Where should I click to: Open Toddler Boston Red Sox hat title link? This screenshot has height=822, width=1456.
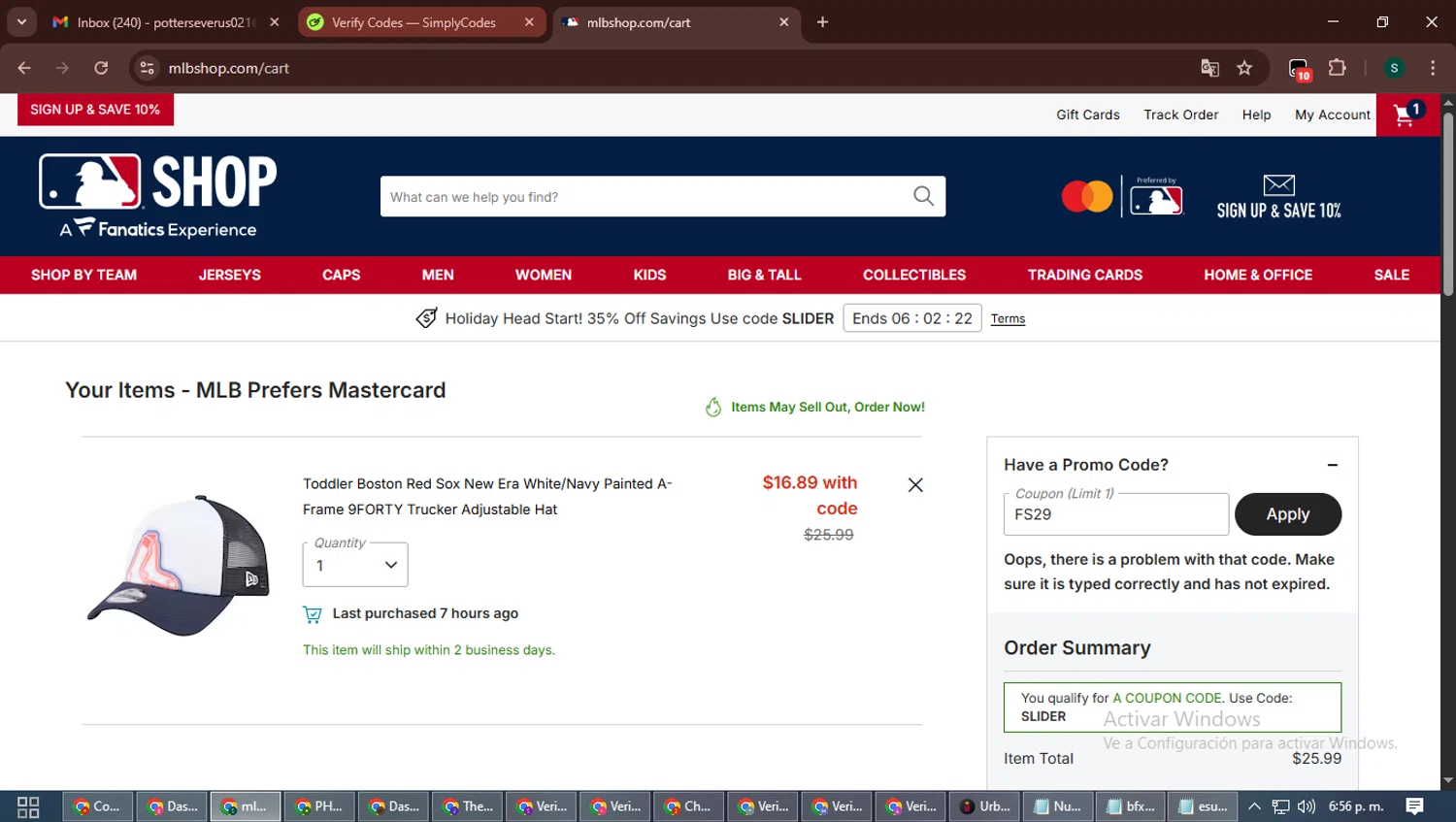[486, 496]
